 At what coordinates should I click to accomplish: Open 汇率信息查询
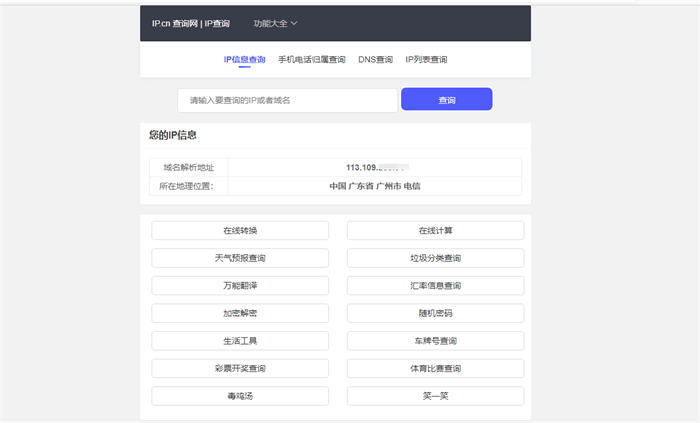[435, 286]
